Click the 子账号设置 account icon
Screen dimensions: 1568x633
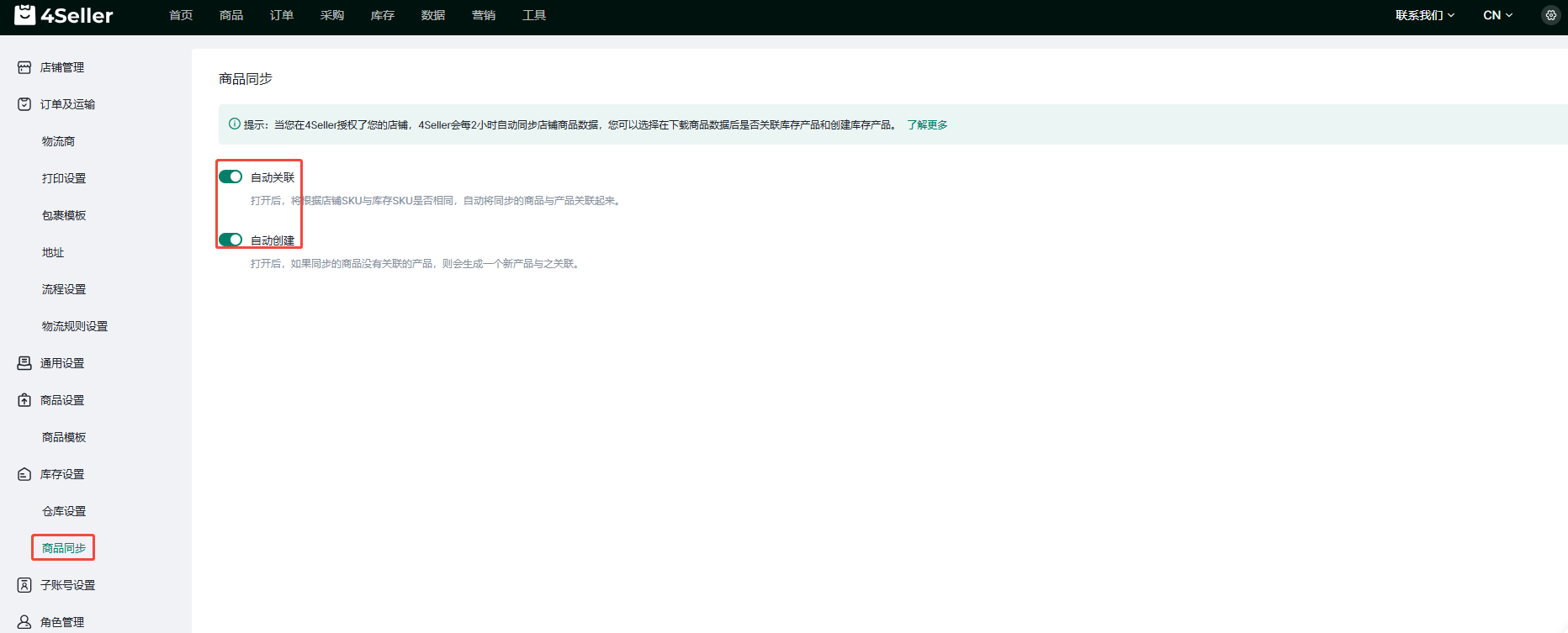[x=24, y=585]
